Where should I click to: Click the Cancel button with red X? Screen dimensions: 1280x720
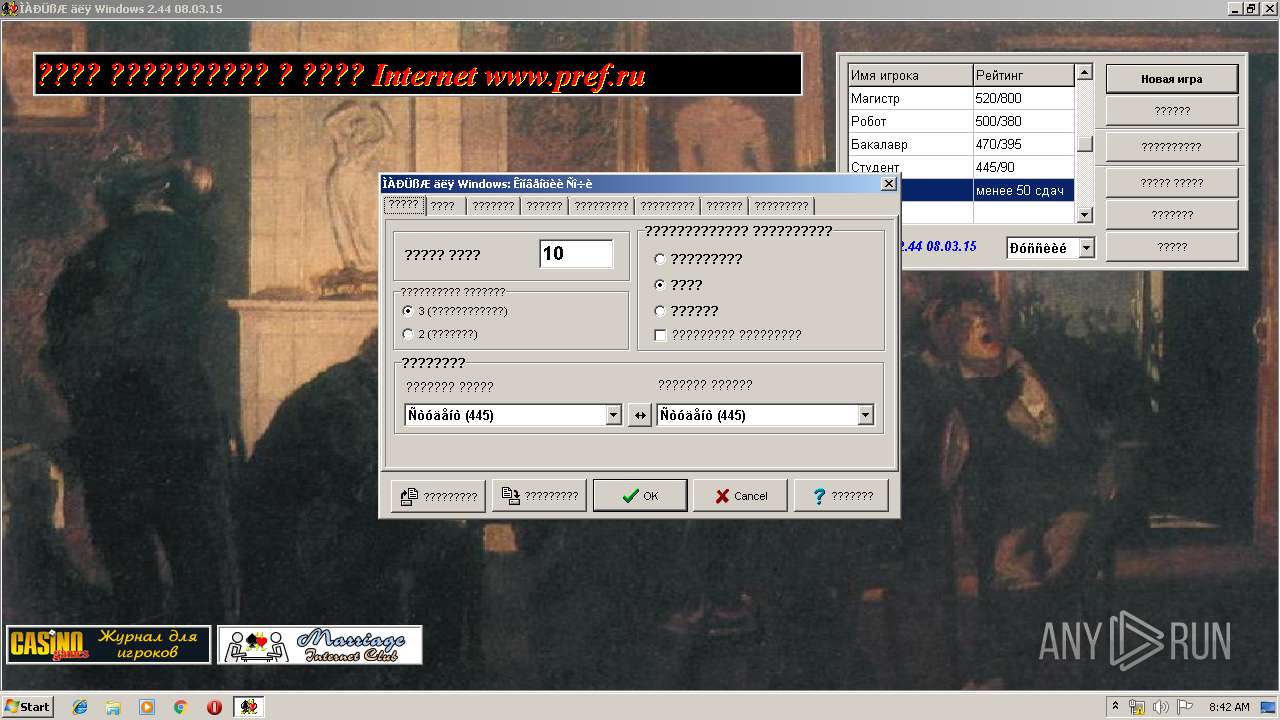pyautogui.click(x=740, y=496)
